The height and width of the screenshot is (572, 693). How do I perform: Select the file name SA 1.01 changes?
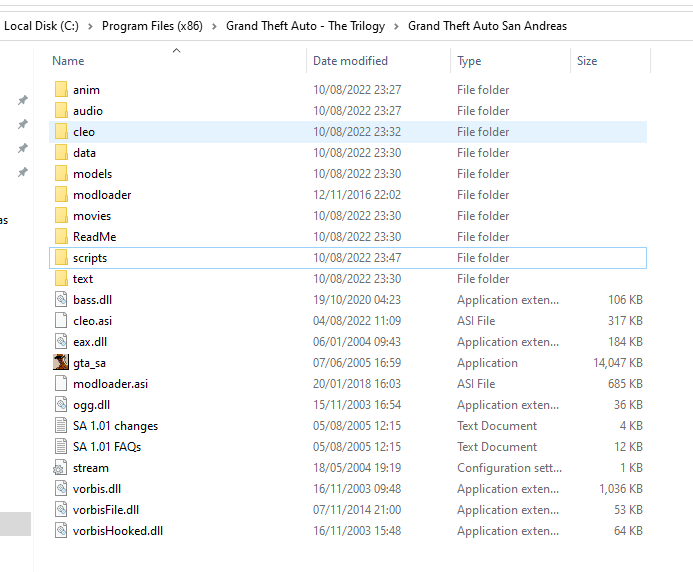click(x=115, y=426)
